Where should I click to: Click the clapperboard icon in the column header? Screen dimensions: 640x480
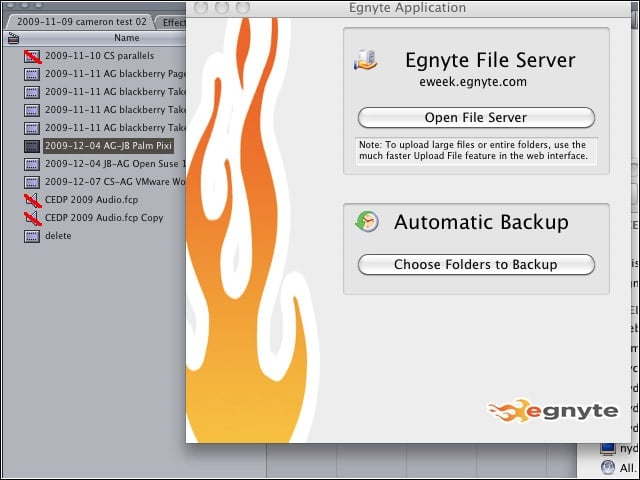click(13, 38)
